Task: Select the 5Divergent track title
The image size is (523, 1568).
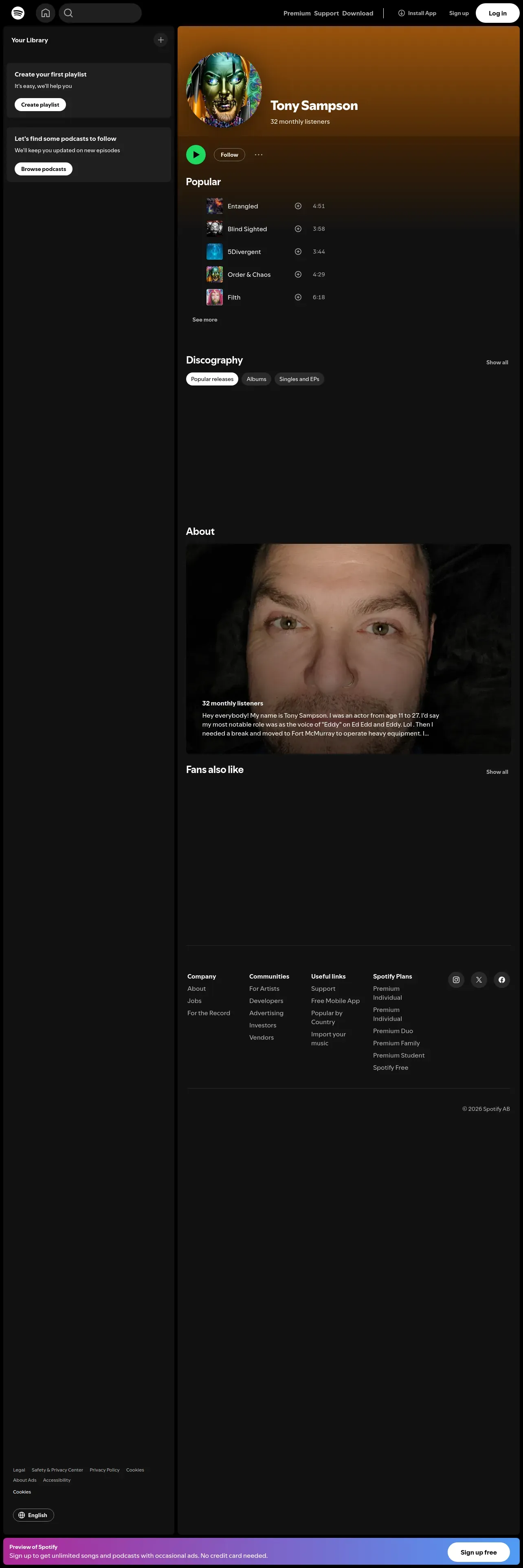Action: pos(244,252)
